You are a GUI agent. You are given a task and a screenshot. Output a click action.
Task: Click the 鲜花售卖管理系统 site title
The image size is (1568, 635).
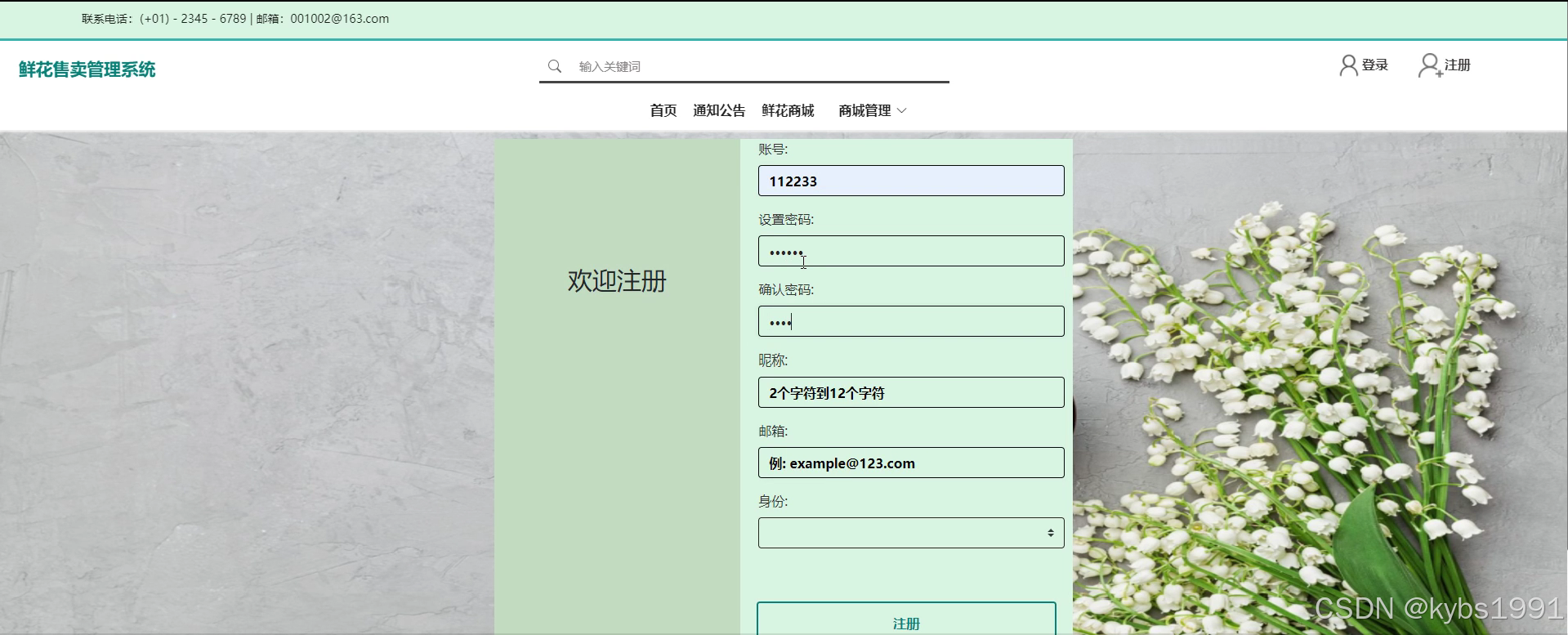[x=87, y=69]
